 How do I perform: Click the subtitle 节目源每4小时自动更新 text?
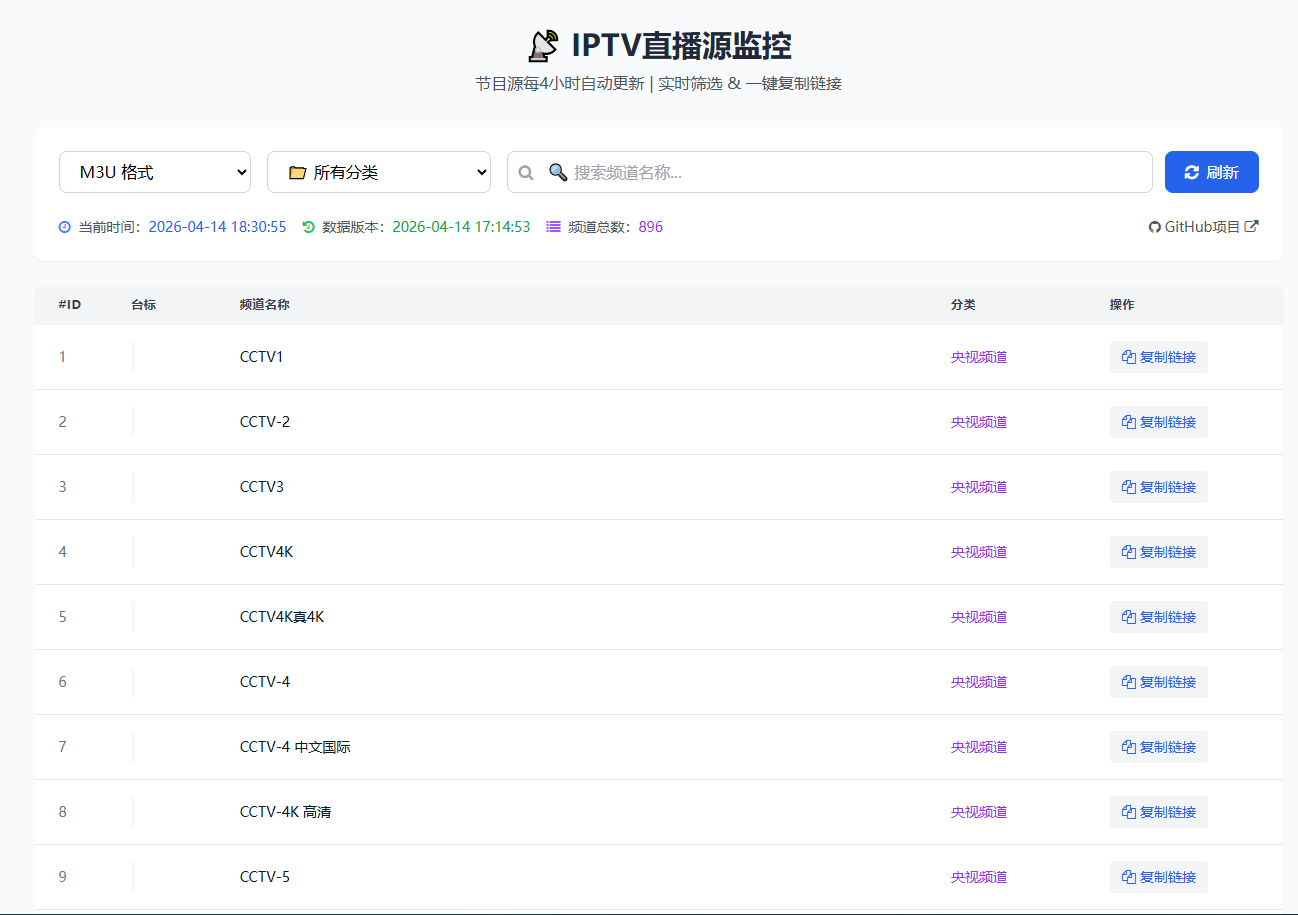(x=560, y=84)
